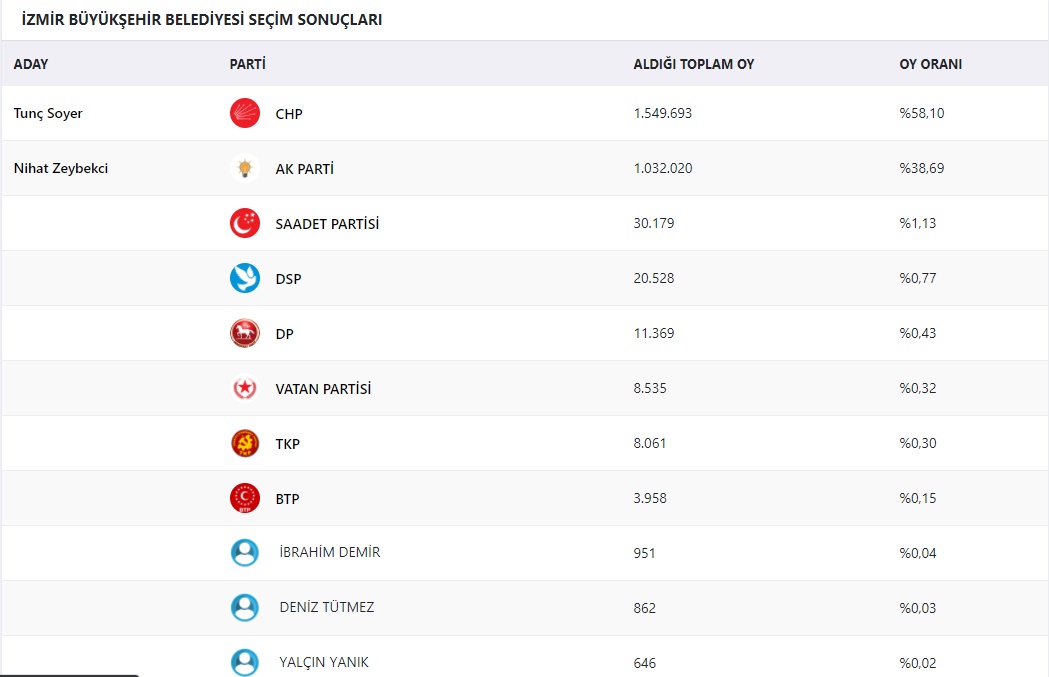Click the OY ORANI column header
The width and height of the screenshot is (1049, 677).
pos(931,64)
